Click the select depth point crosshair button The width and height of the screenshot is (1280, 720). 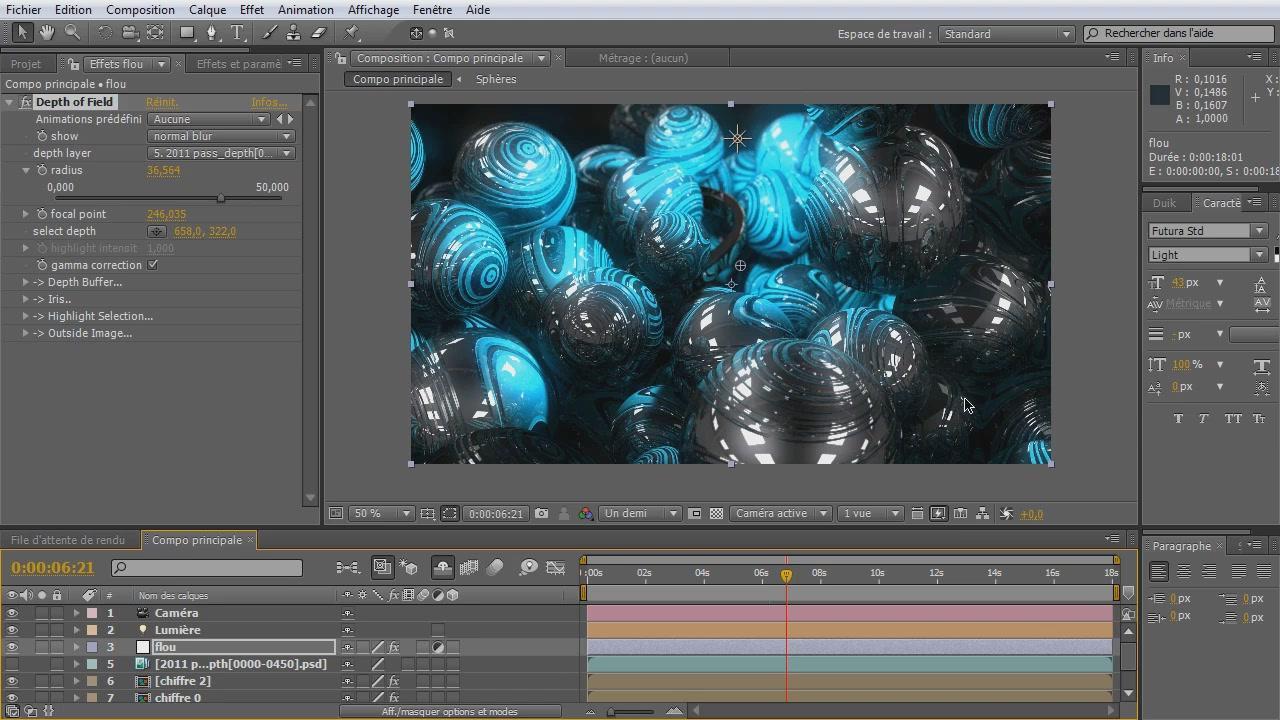click(157, 231)
